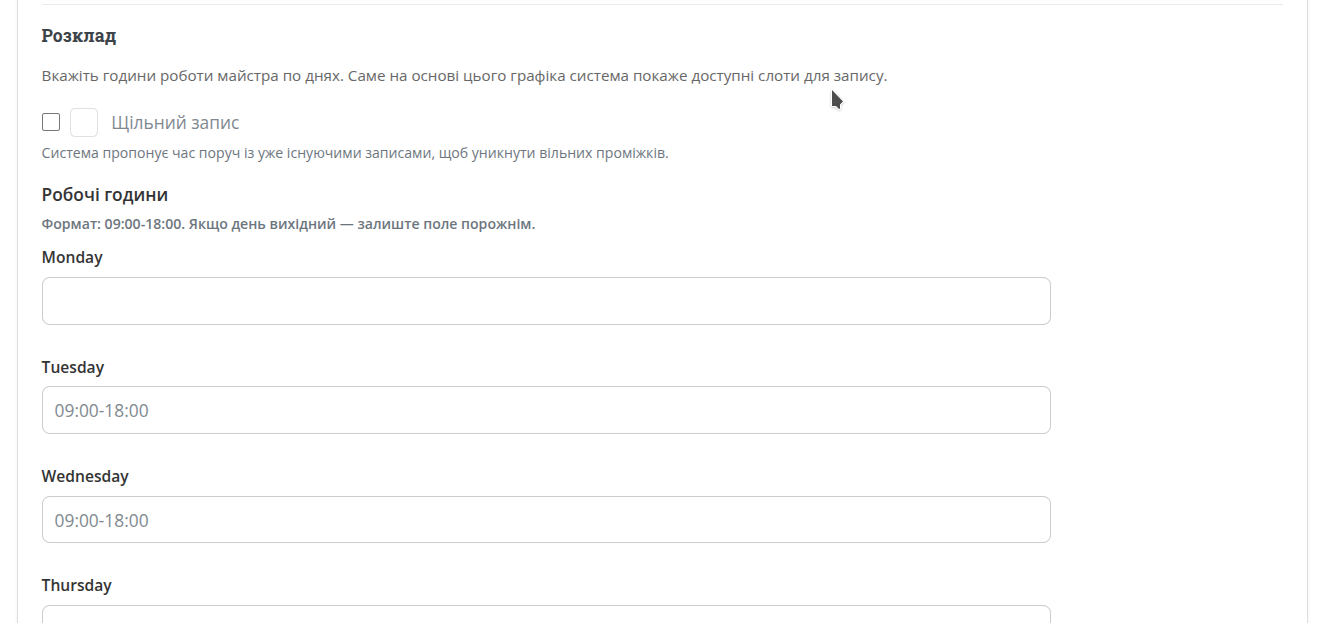This screenshot has width=1319, height=623.
Task: Click the help text starting with Система пропонує
Action: tap(355, 154)
